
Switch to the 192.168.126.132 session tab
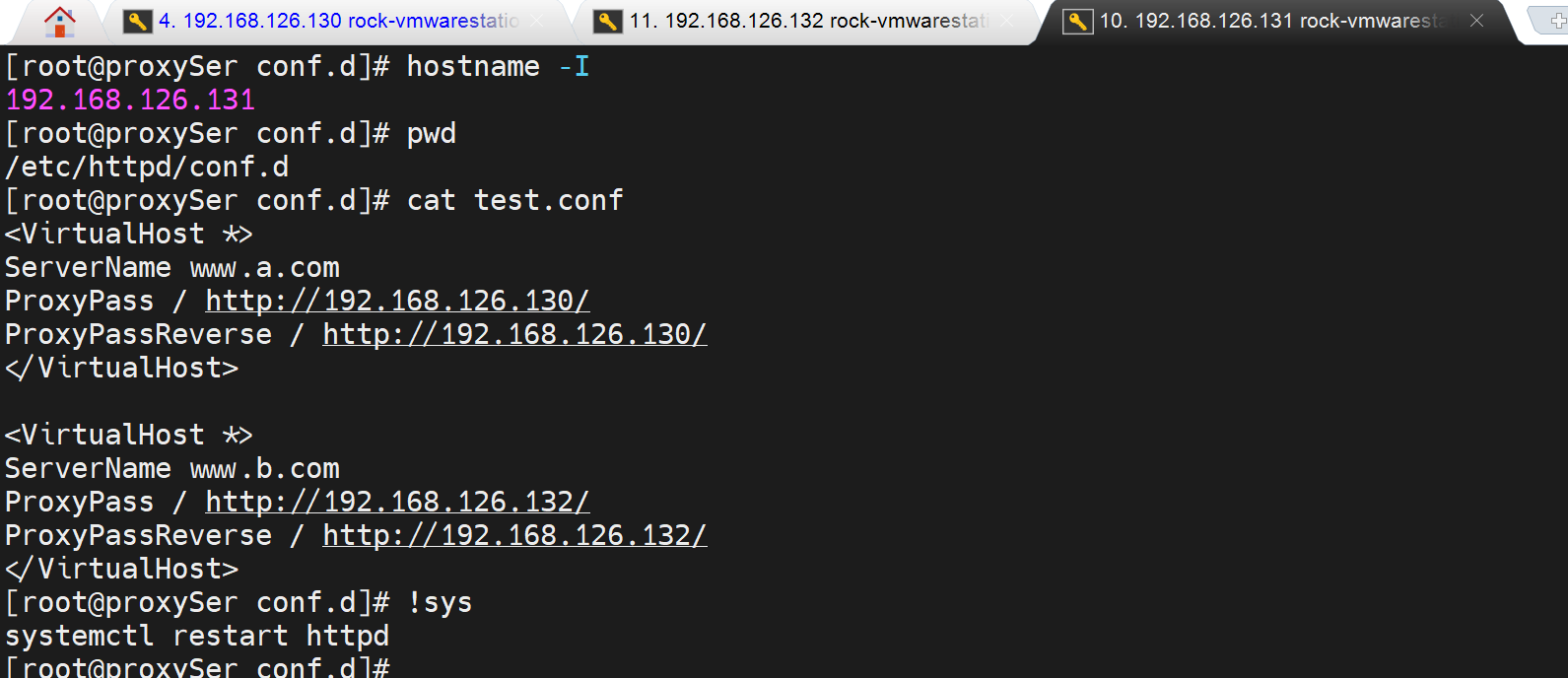[808, 21]
